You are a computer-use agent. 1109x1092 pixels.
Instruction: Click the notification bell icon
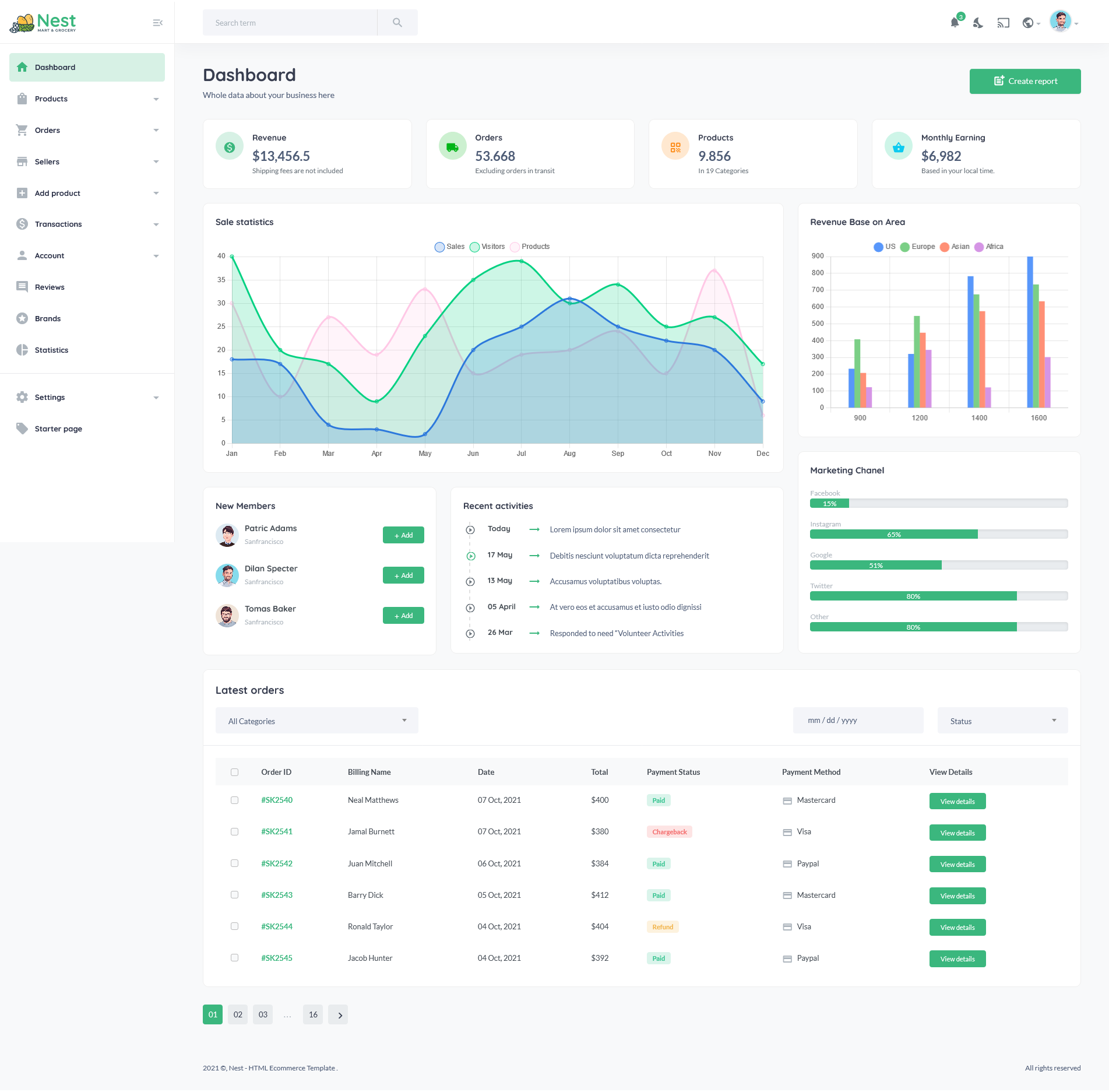954,23
